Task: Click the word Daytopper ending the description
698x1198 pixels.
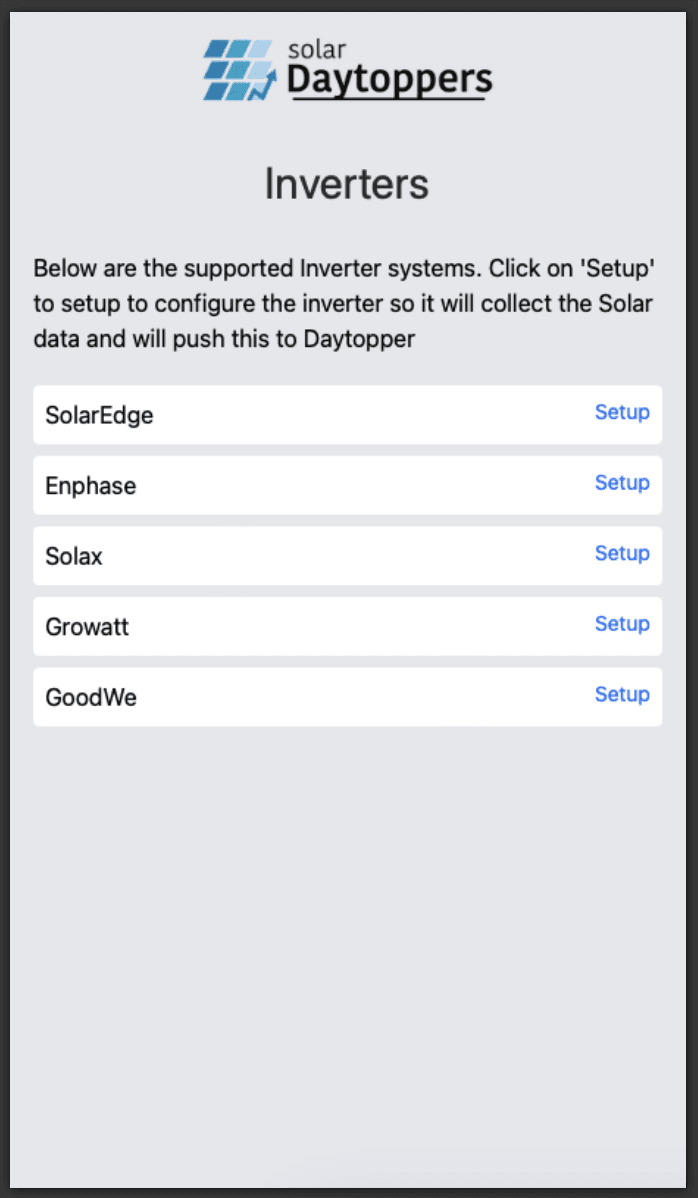Action: 359,339
